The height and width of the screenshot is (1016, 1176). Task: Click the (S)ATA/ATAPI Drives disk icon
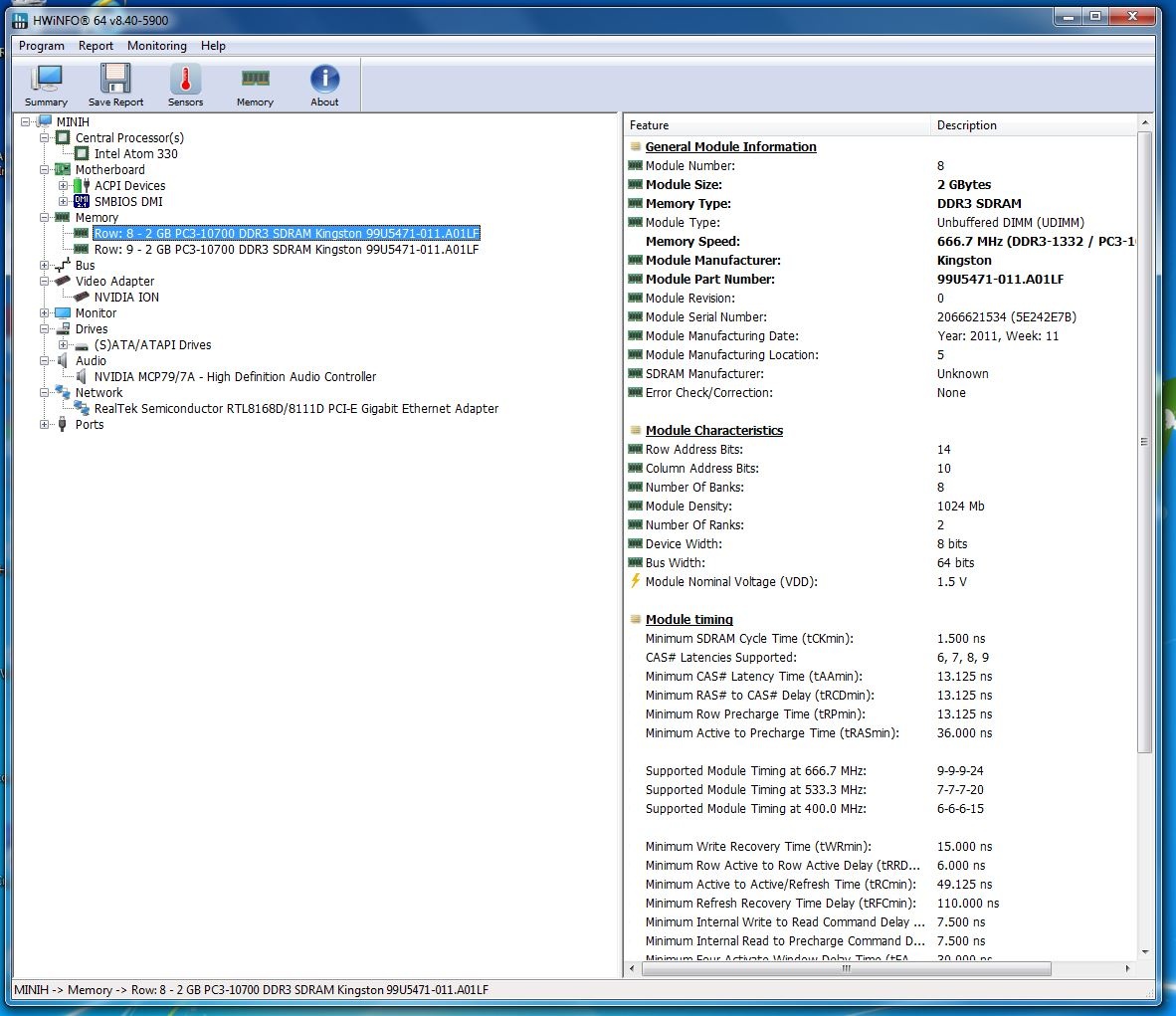pyautogui.click(x=82, y=345)
